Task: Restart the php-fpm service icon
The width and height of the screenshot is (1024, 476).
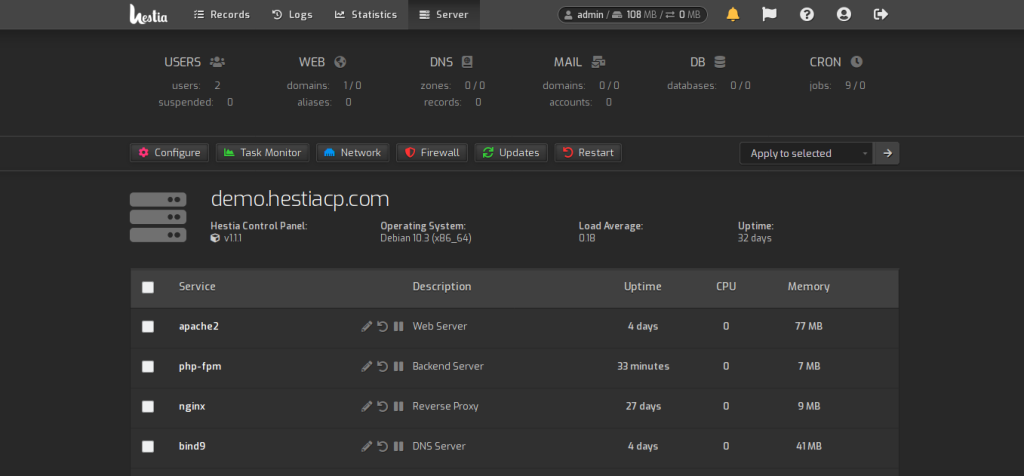Action: [383, 366]
